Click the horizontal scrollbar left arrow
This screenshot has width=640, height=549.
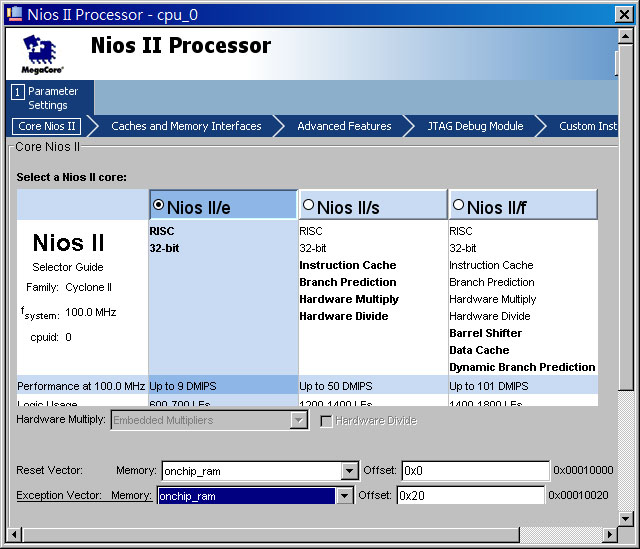click(14, 534)
